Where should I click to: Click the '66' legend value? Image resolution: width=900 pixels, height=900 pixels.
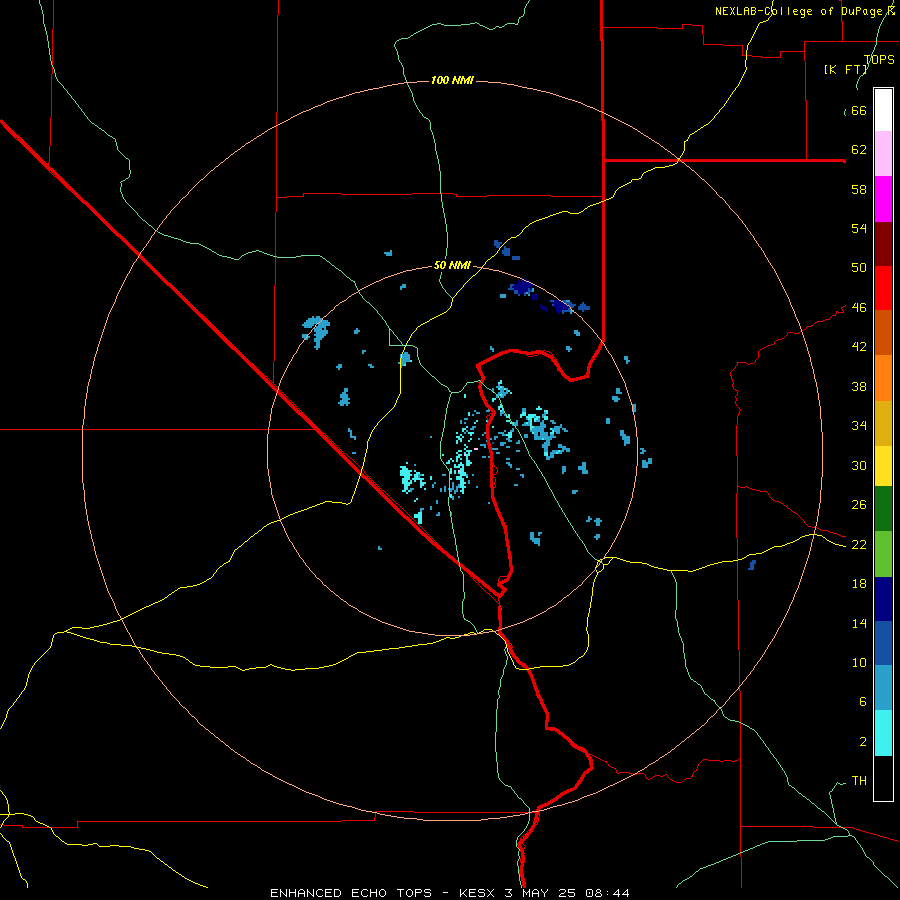(x=859, y=111)
